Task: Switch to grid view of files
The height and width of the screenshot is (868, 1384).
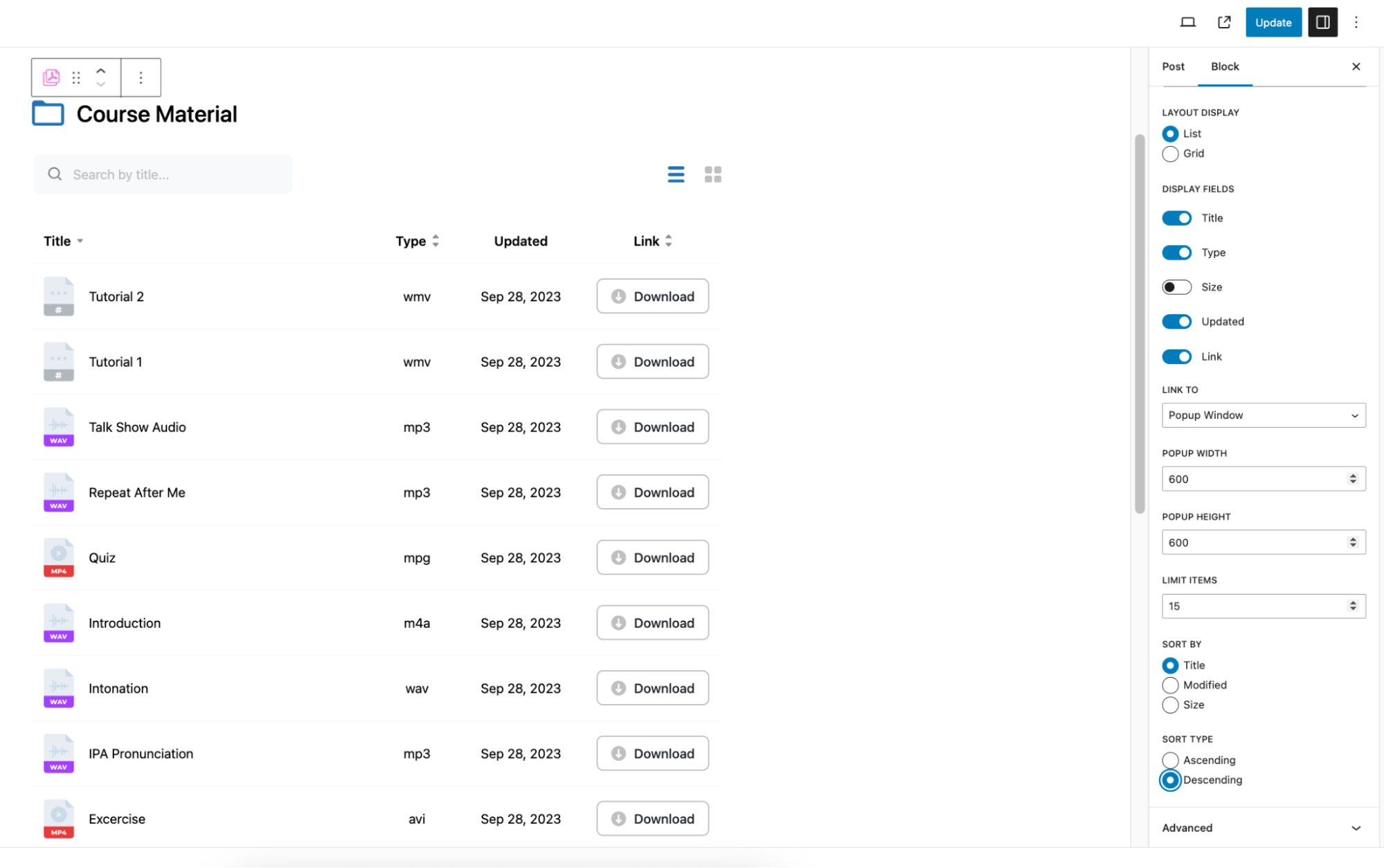Action: 713,174
